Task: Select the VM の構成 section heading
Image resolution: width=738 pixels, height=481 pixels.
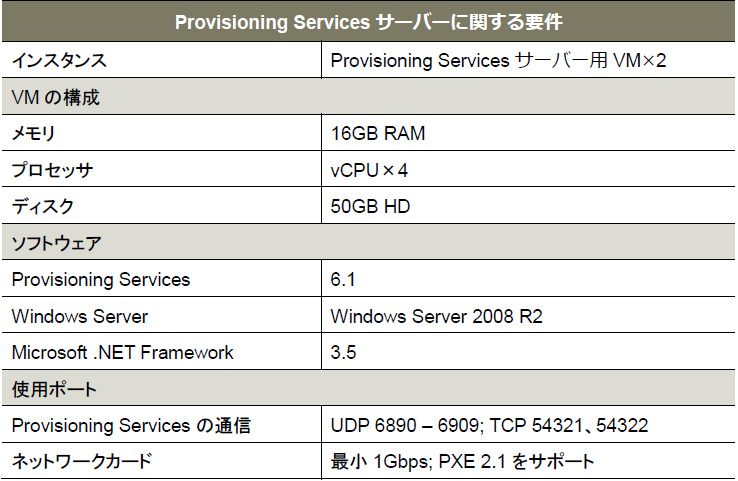Action: click(56, 97)
